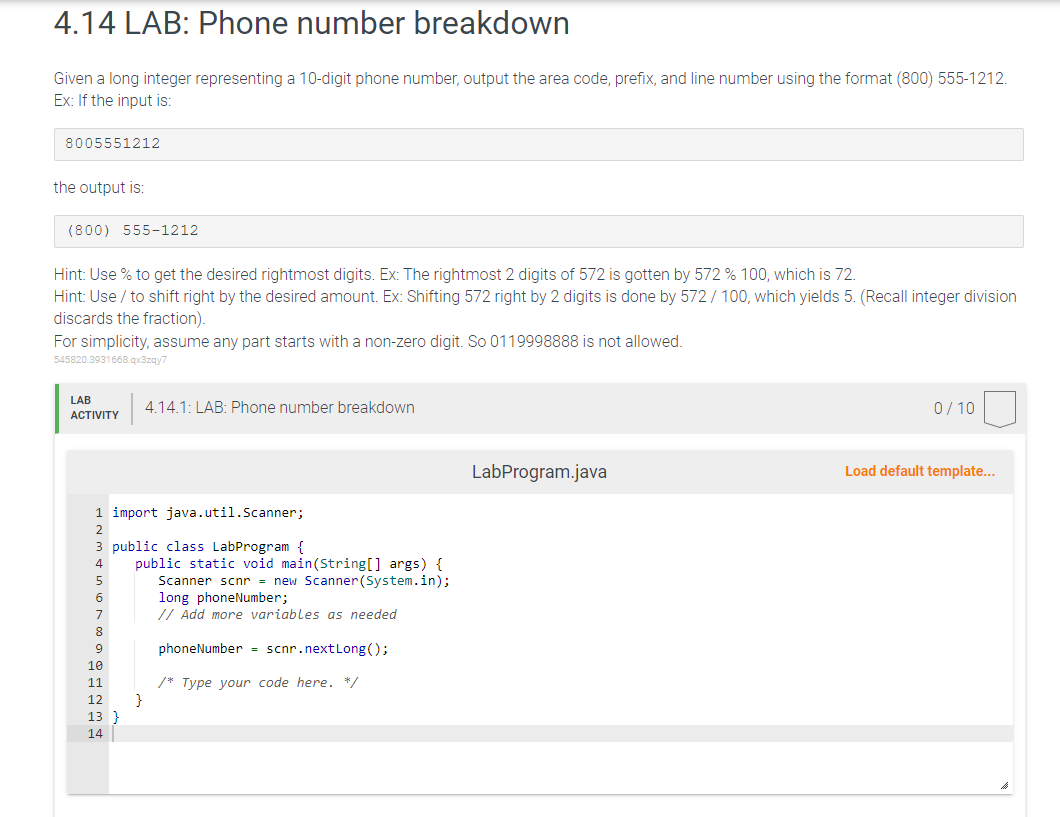
Task: Click the 4.14.1 lab activity title bar
Action: [279, 407]
